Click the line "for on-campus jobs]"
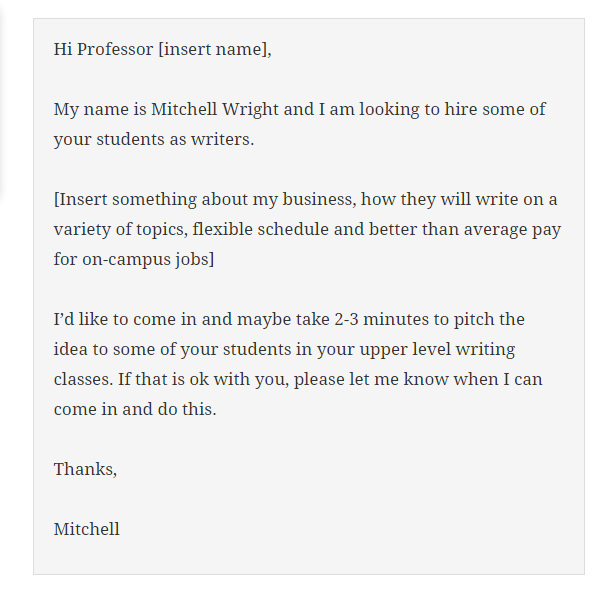The image size is (612, 593). 134,260
